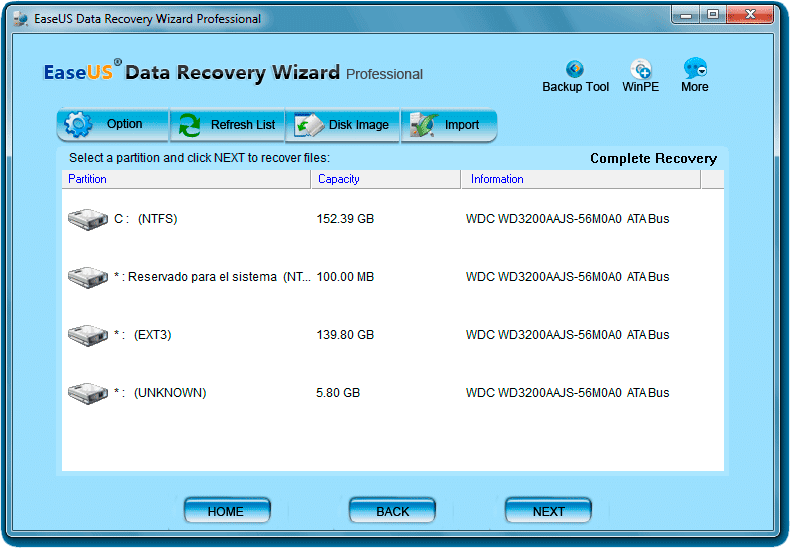
Task: Click the Import checkmark icon
Action: coord(424,125)
